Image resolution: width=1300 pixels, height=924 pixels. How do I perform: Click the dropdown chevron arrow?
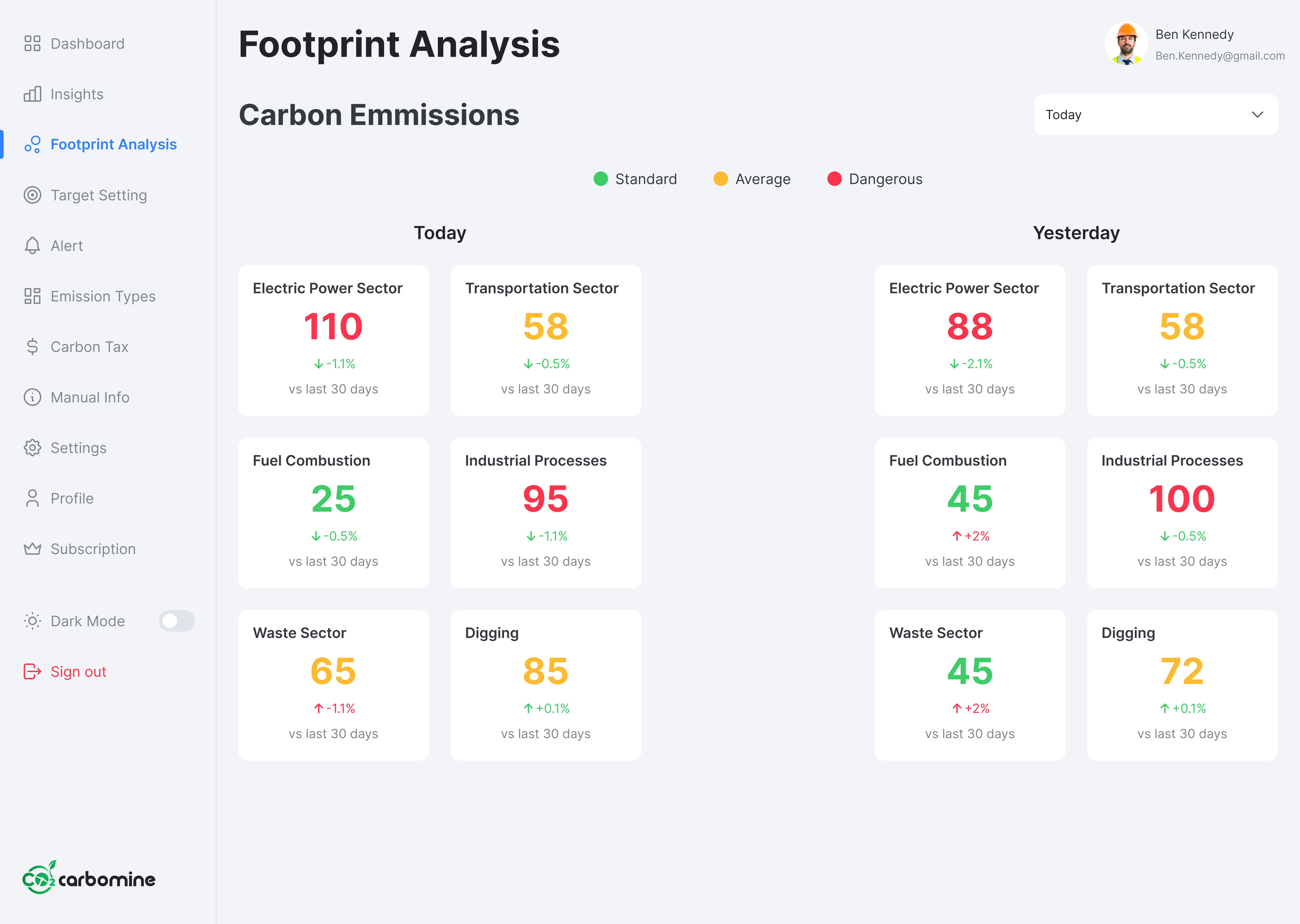(1257, 114)
